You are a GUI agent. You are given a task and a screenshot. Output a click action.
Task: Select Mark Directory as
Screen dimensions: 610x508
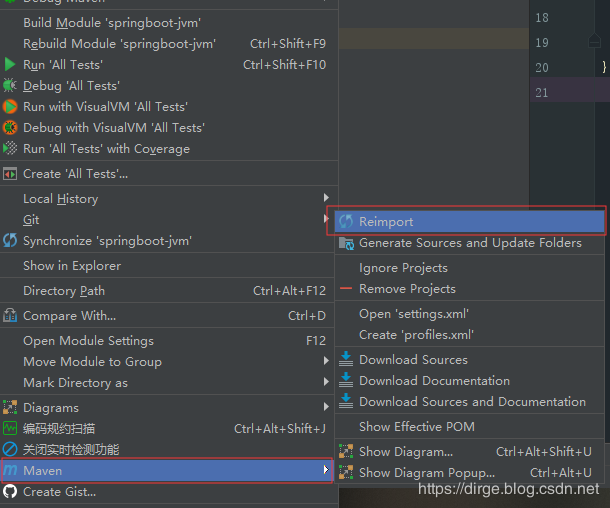point(167,382)
